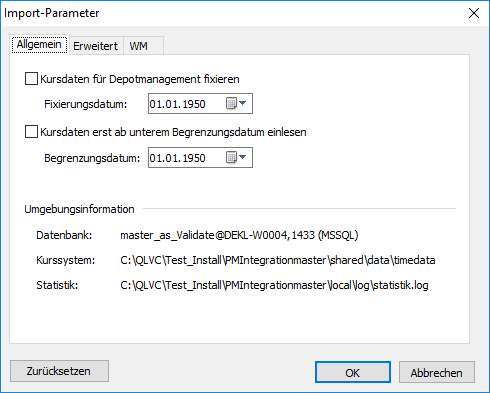Select the Allgemein tab
Screen dimensions: 490x393
tap(39, 44)
